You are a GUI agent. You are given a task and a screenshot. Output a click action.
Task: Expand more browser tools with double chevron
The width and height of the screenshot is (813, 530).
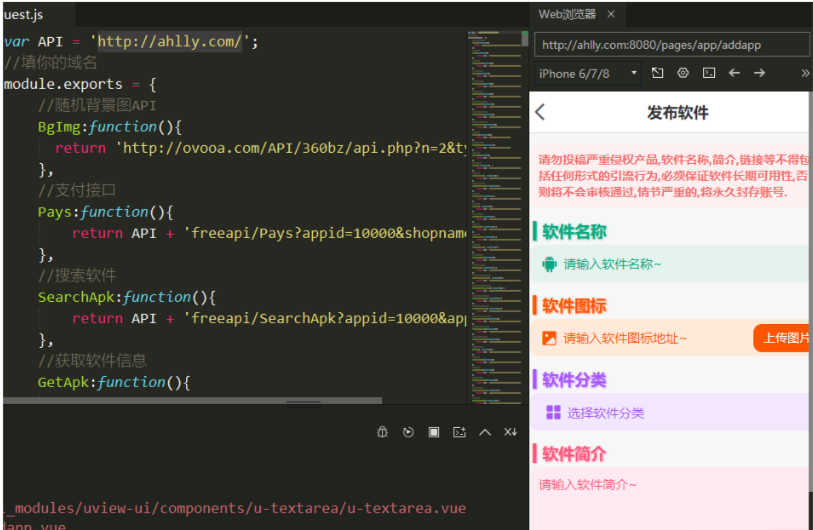pos(805,73)
